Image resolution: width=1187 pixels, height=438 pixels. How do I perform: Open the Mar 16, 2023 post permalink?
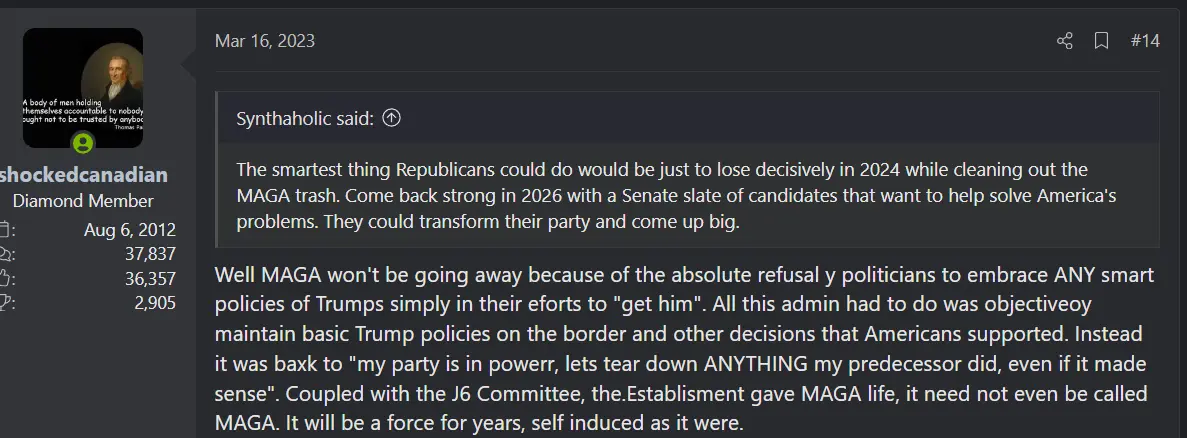(264, 41)
